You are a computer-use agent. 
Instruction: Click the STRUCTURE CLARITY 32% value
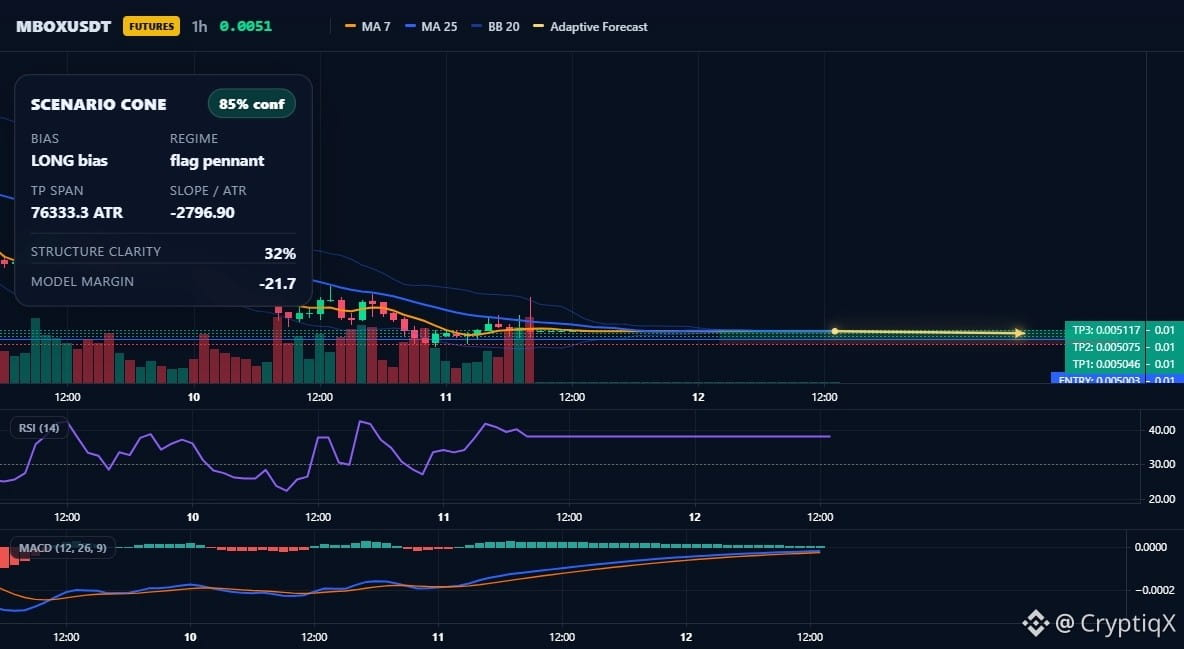coord(280,254)
